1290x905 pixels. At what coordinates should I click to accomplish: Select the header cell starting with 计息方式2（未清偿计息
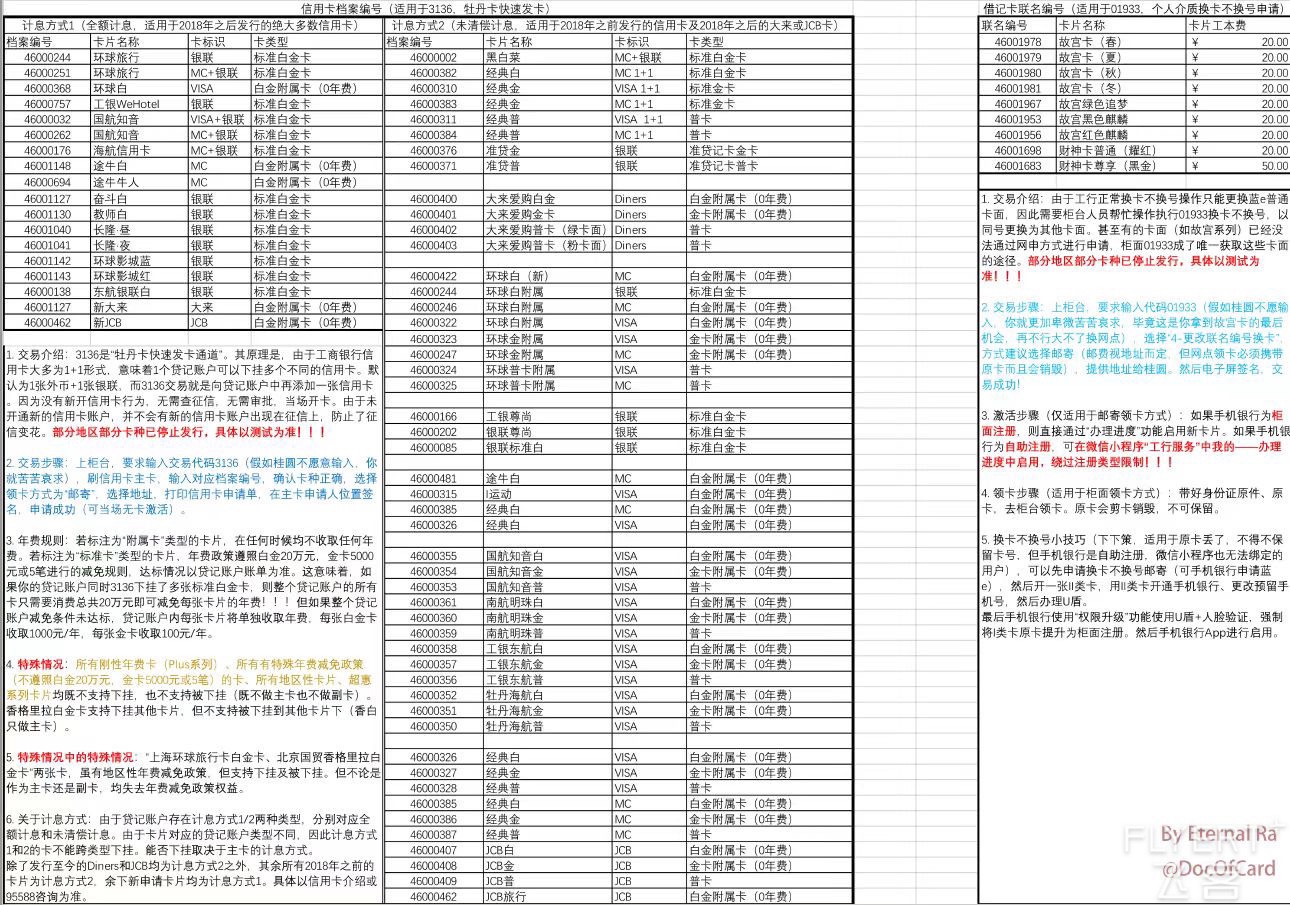pyautogui.click(x=619, y=26)
